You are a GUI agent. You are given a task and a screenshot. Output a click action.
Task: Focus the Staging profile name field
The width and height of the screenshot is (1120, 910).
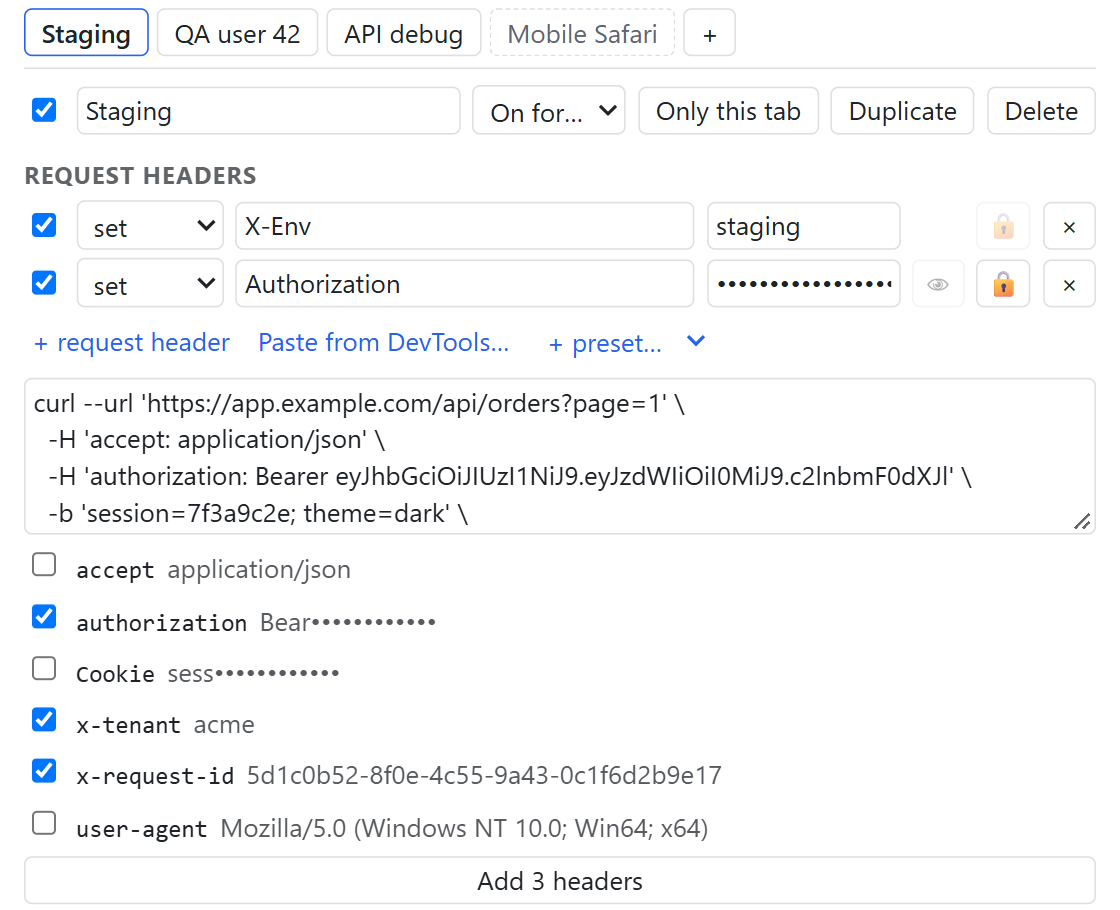[269, 111]
